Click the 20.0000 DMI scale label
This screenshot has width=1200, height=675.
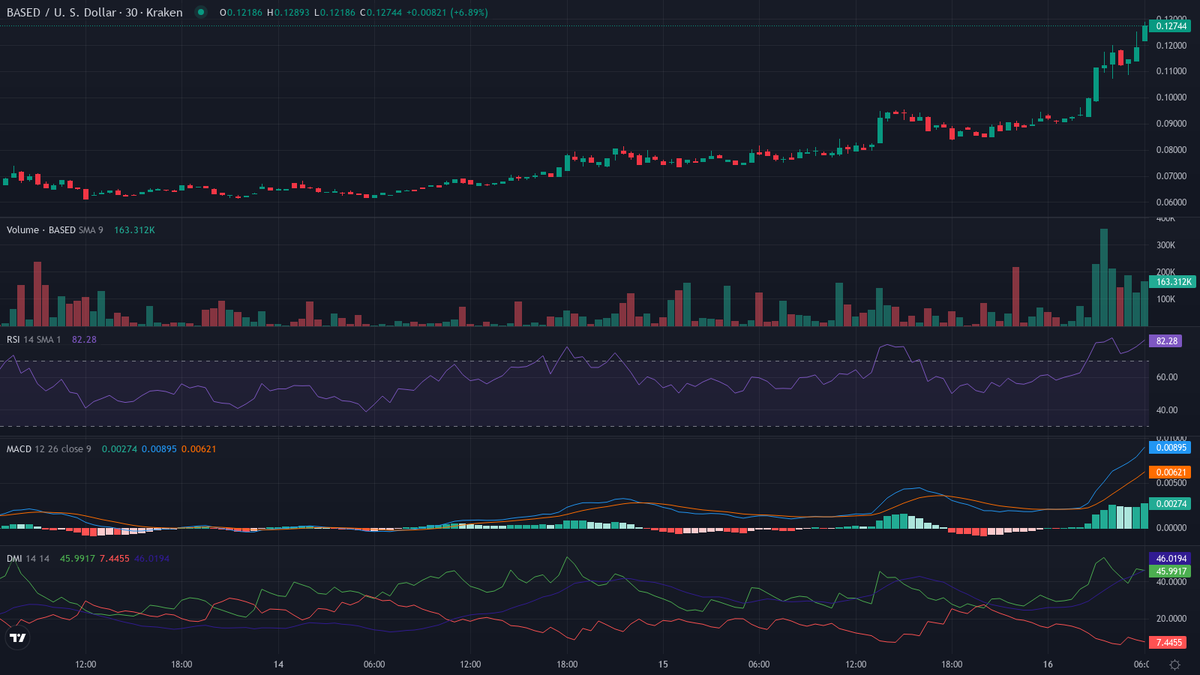[1172, 621]
